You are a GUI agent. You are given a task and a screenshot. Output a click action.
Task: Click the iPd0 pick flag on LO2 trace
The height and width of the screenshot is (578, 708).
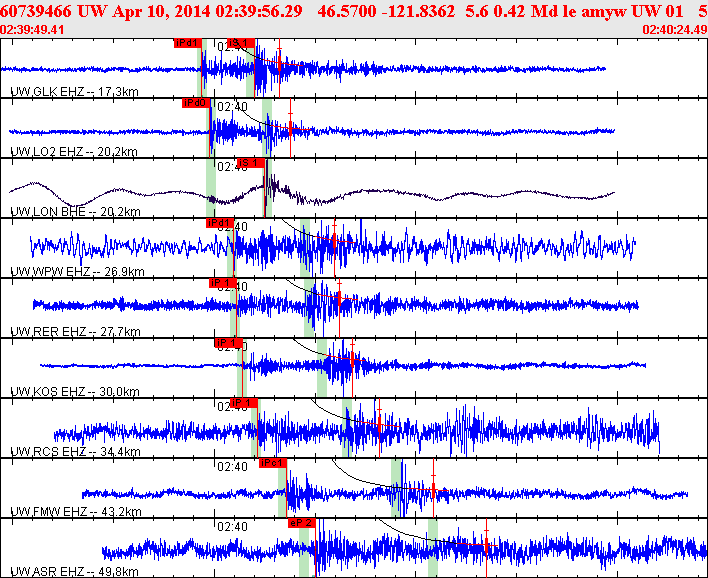[194, 102]
